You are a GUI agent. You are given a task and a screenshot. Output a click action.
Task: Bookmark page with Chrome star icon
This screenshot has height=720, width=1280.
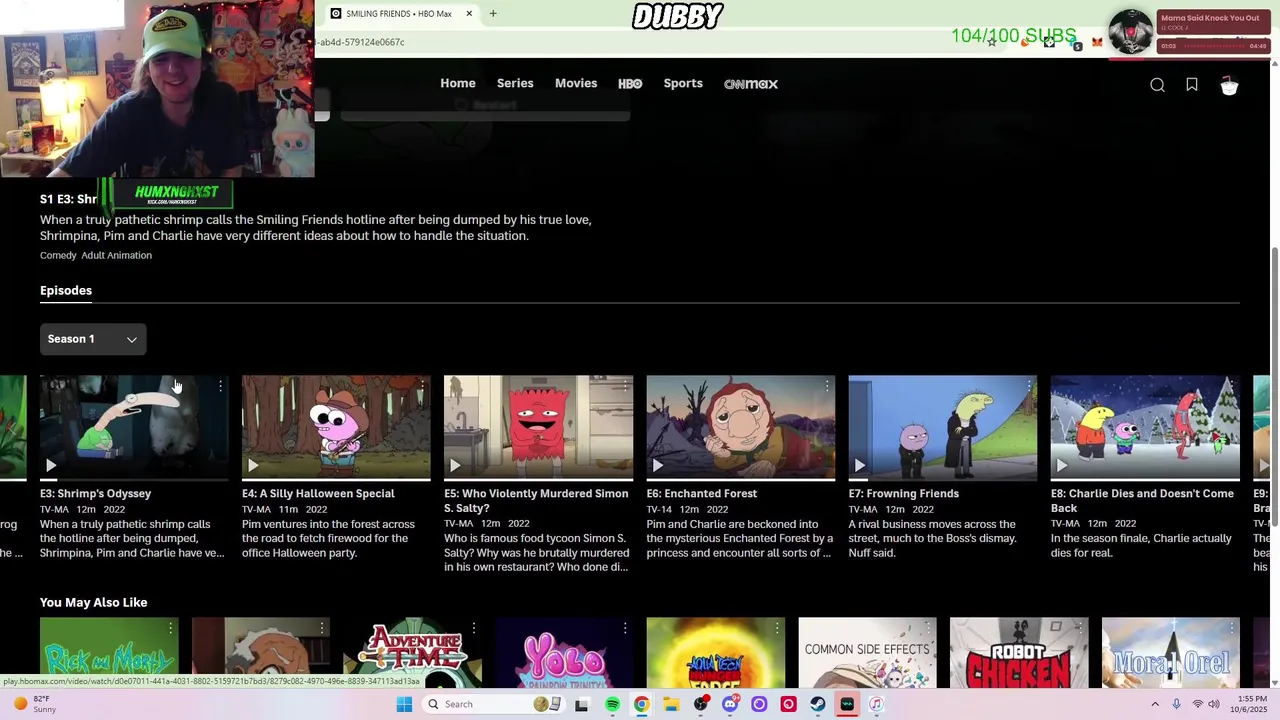click(991, 42)
